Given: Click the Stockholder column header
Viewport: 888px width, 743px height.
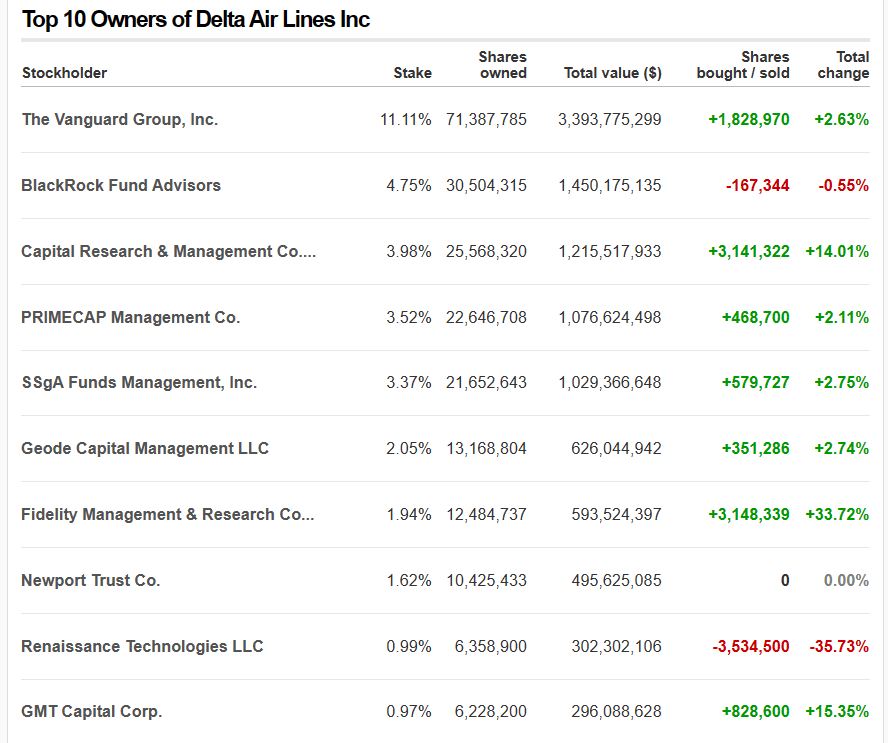Looking at the screenshot, I should click(65, 73).
